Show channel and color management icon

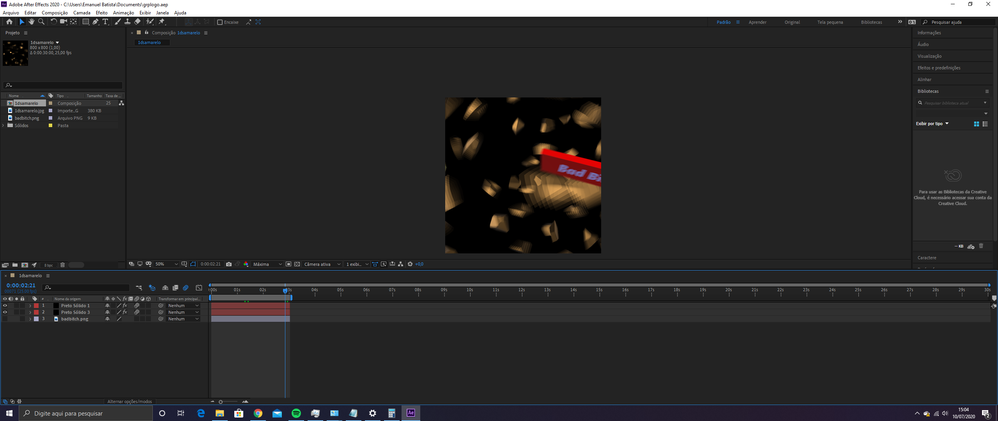tap(246, 264)
